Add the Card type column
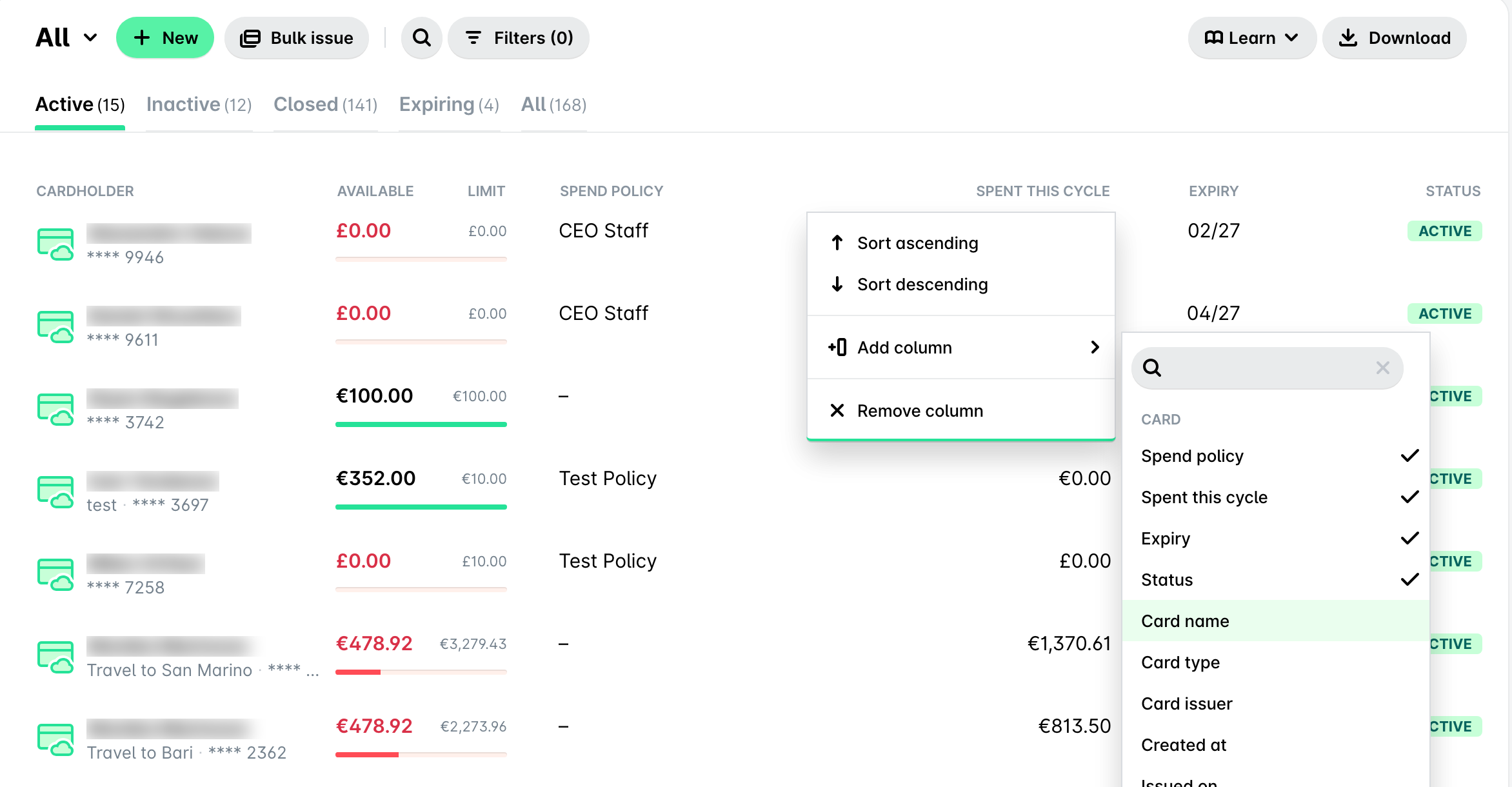The height and width of the screenshot is (787, 1512). click(x=1276, y=662)
